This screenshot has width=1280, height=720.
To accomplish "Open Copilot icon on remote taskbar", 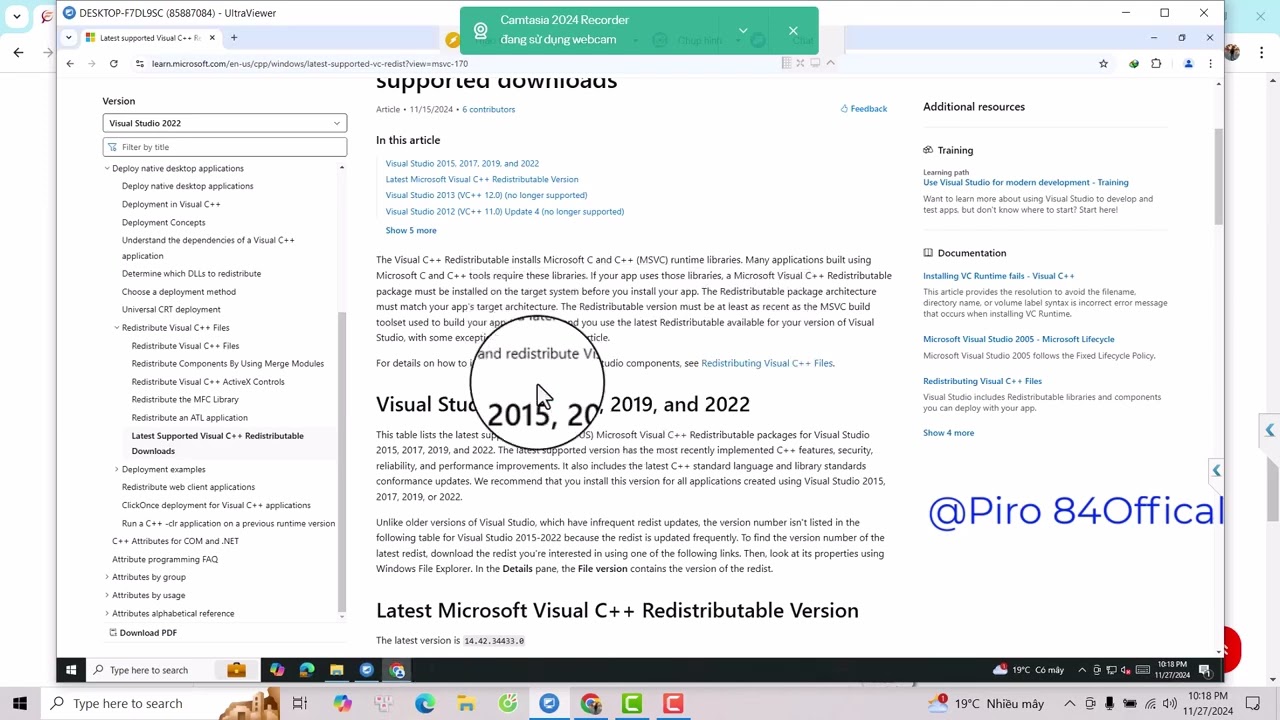I will [x=277, y=670].
